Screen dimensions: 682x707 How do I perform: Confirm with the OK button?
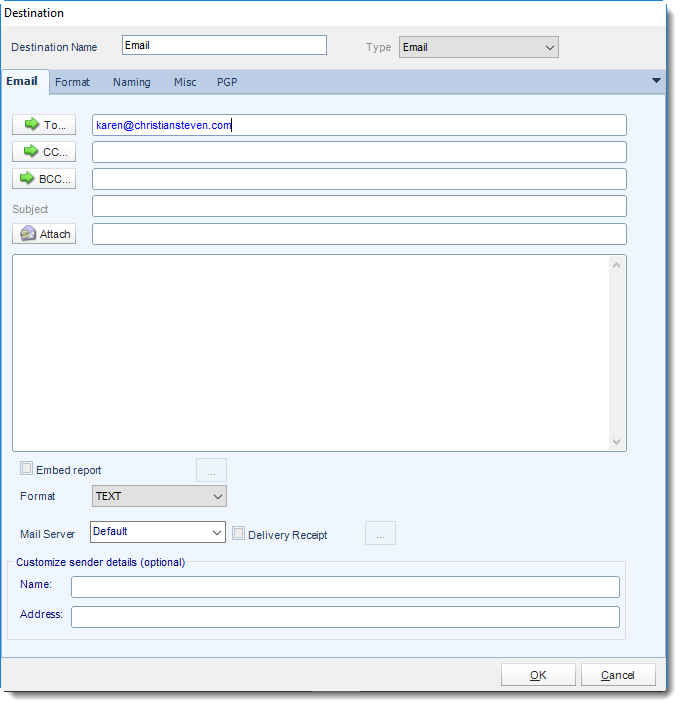click(538, 675)
